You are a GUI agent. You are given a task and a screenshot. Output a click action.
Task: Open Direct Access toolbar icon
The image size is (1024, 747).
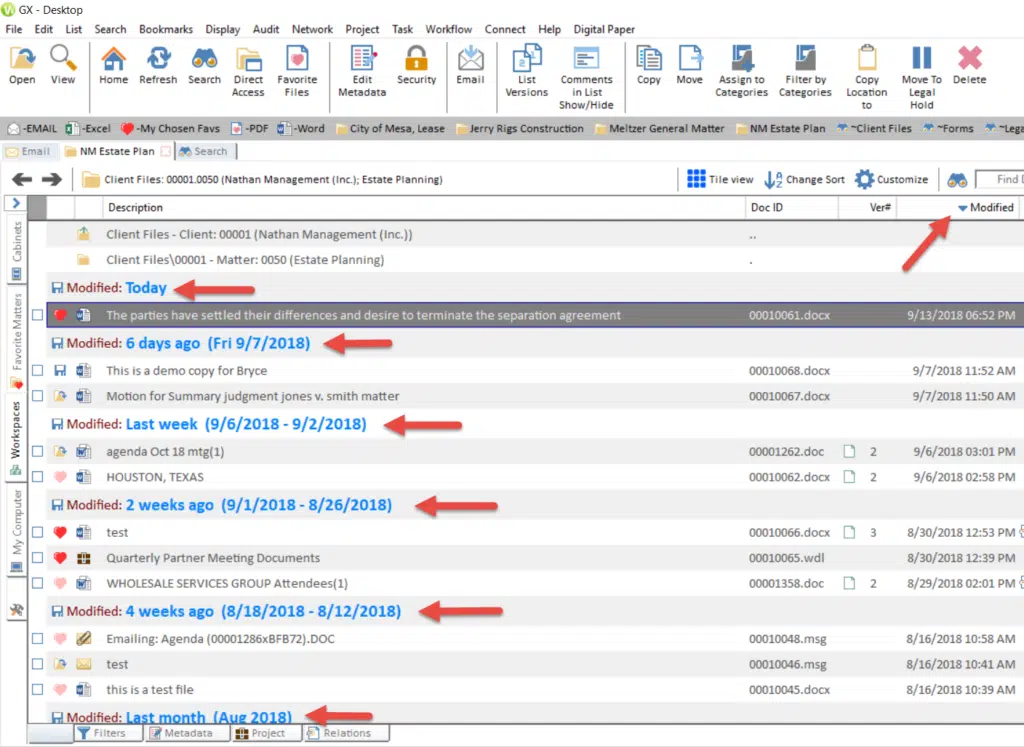tap(248, 71)
